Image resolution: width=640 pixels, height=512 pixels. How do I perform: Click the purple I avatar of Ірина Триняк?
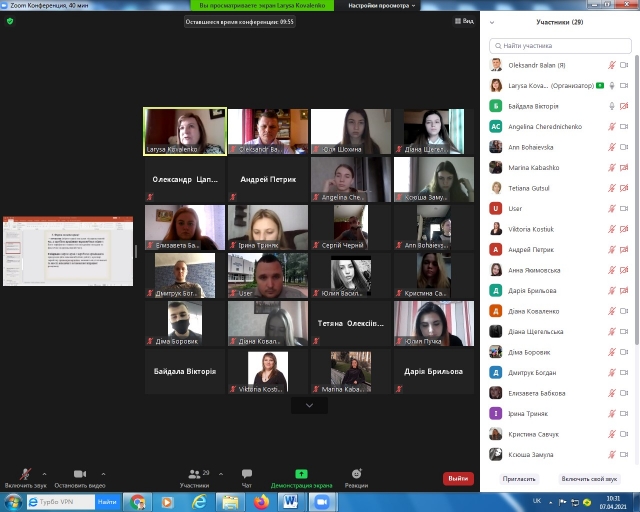click(x=496, y=414)
